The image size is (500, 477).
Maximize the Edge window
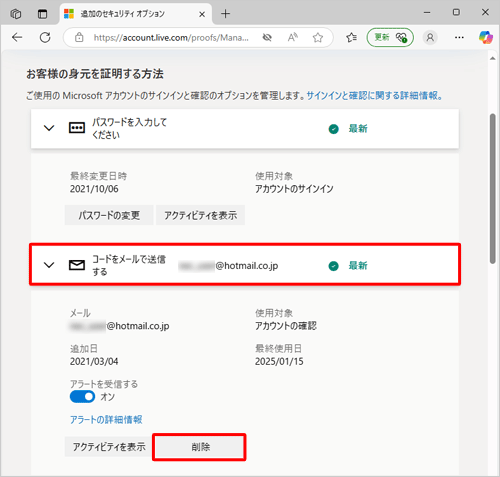click(x=456, y=13)
